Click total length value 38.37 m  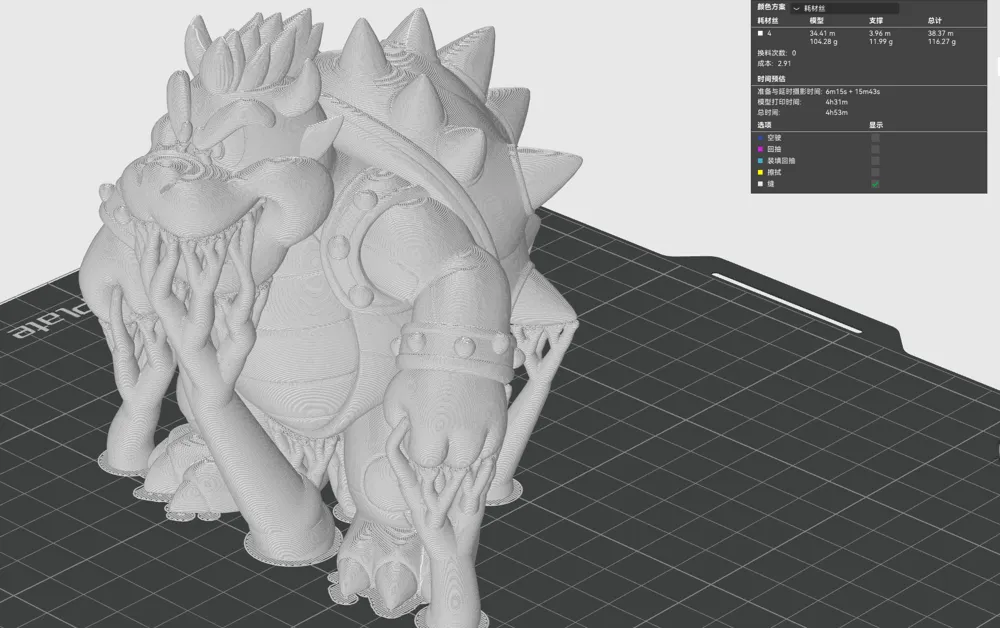click(x=940, y=33)
